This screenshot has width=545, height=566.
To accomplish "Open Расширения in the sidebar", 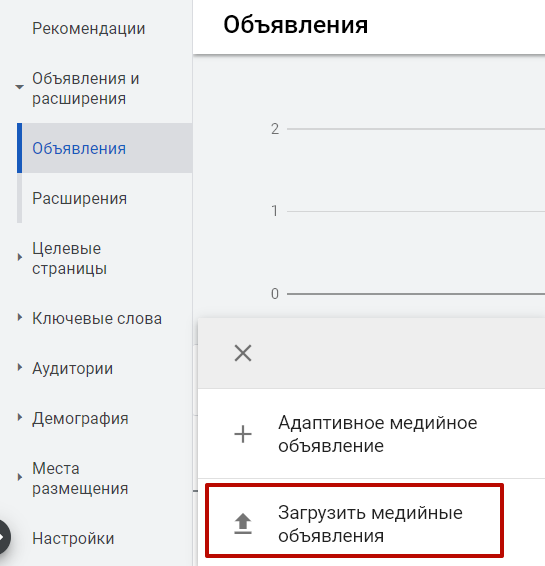I will (x=79, y=199).
